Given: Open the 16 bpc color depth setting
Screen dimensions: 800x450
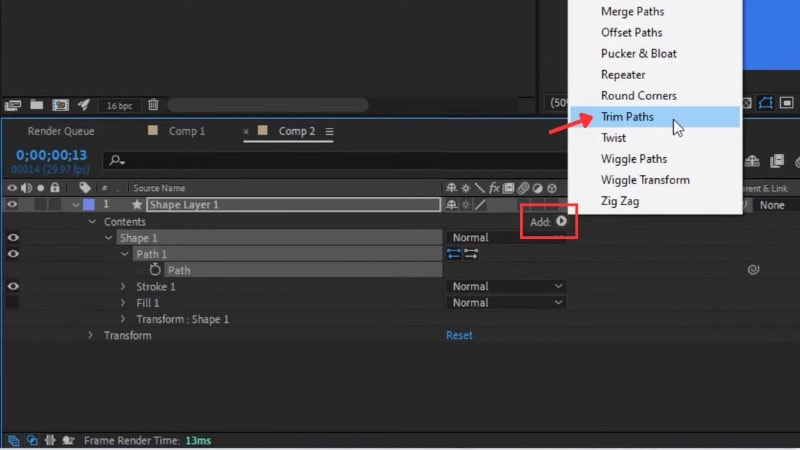Looking at the screenshot, I should coord(119,106).
